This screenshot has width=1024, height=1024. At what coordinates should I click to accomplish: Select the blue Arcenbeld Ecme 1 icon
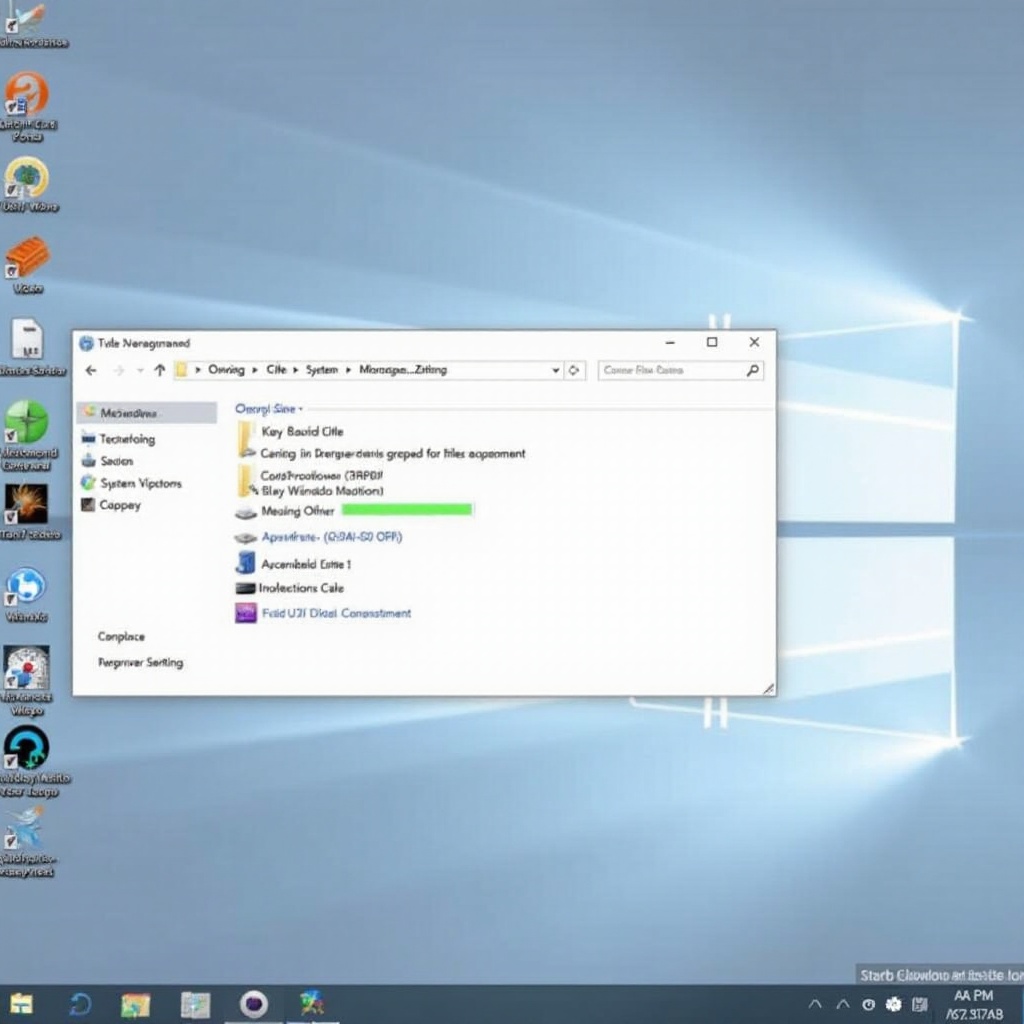246,563
